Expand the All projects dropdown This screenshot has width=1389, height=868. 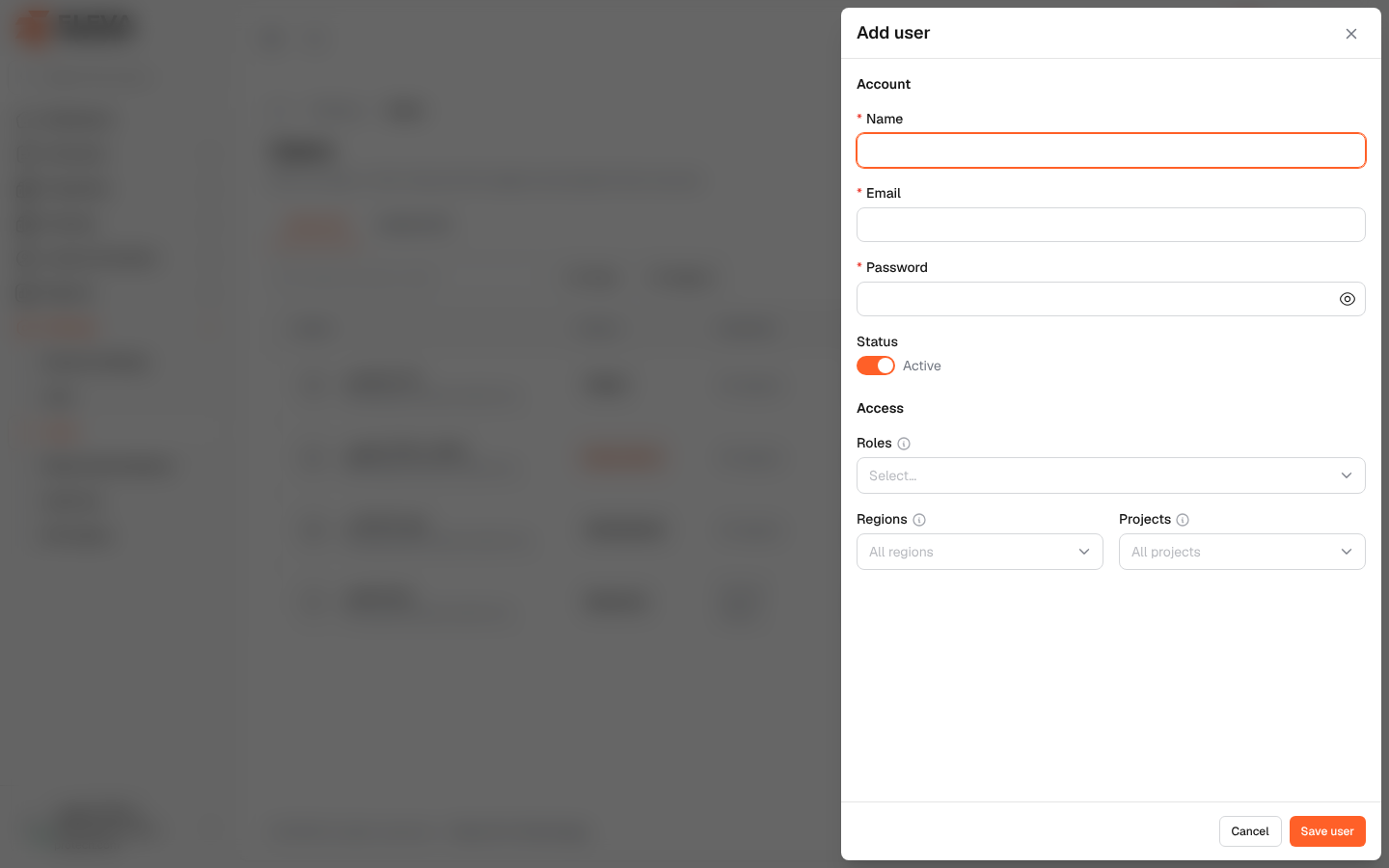1242,552
